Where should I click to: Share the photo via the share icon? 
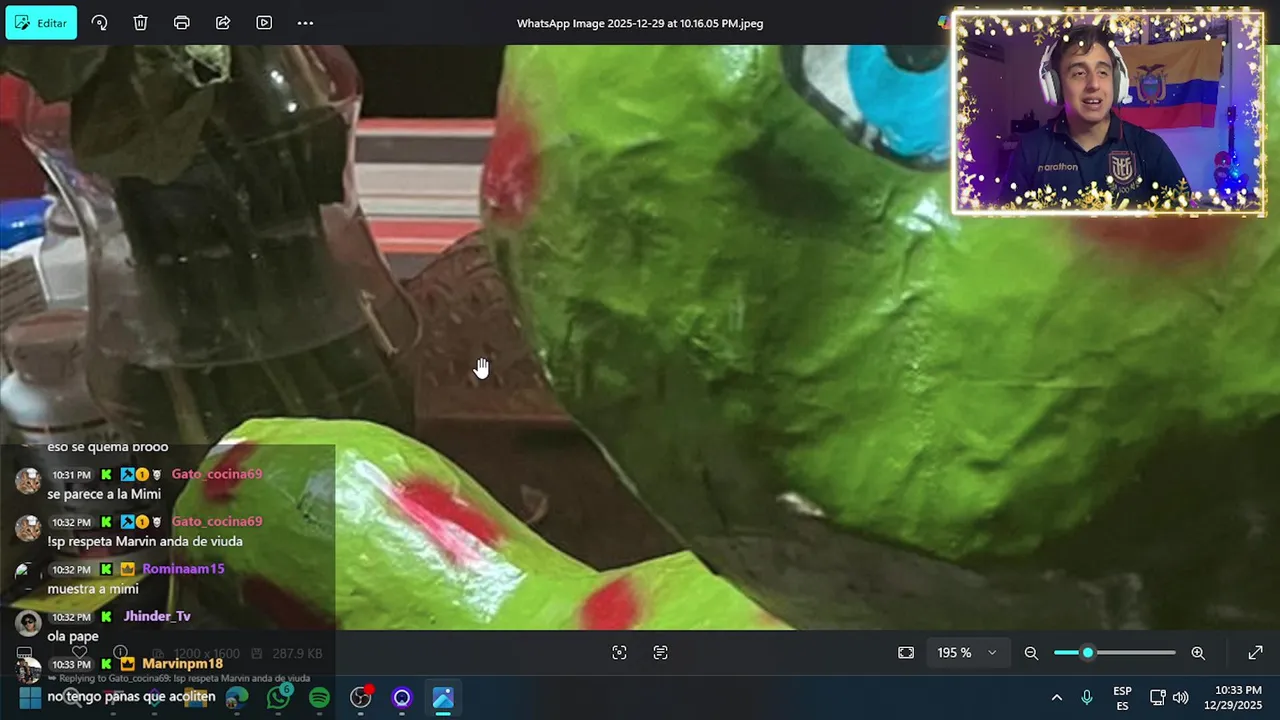[x=223, y=23]
